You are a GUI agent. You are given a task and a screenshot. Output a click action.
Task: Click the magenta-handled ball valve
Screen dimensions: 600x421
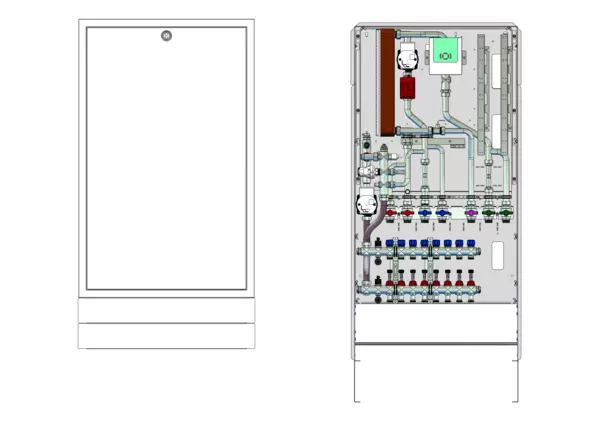(x=472, y=213)
